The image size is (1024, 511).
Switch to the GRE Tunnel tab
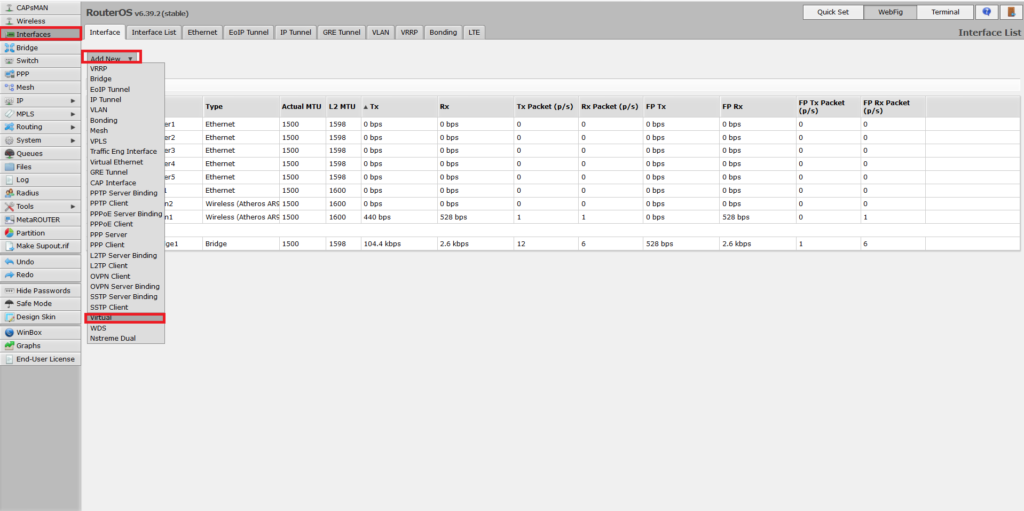[342, 32]
